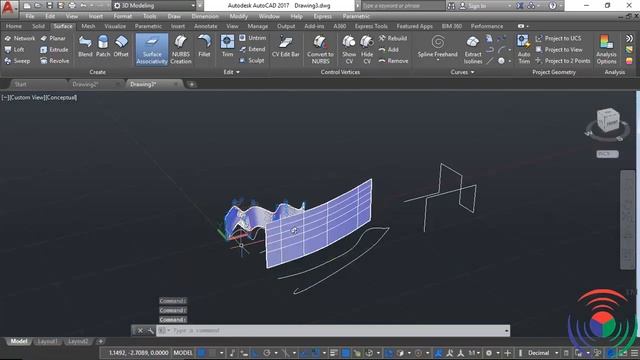
Task: Open the Decimal units dropdown
Action: (542, 353)
